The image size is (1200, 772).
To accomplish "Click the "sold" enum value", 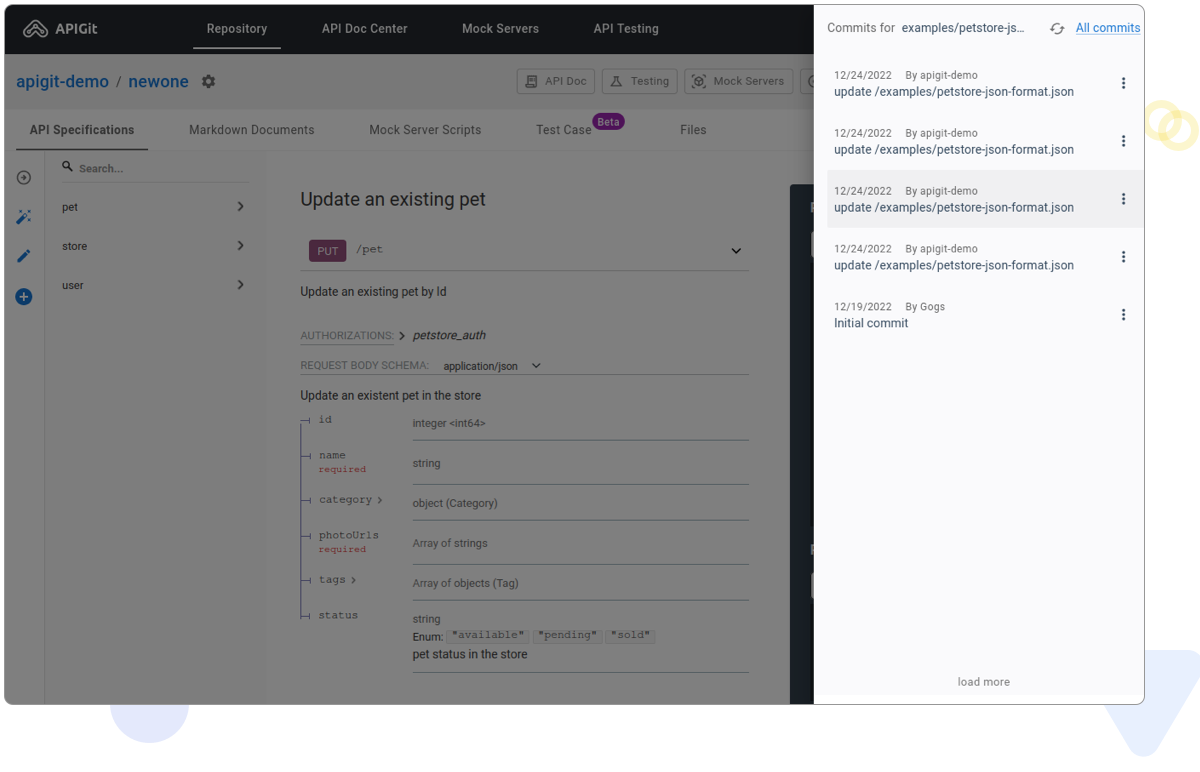I will (x=631, y=635).
